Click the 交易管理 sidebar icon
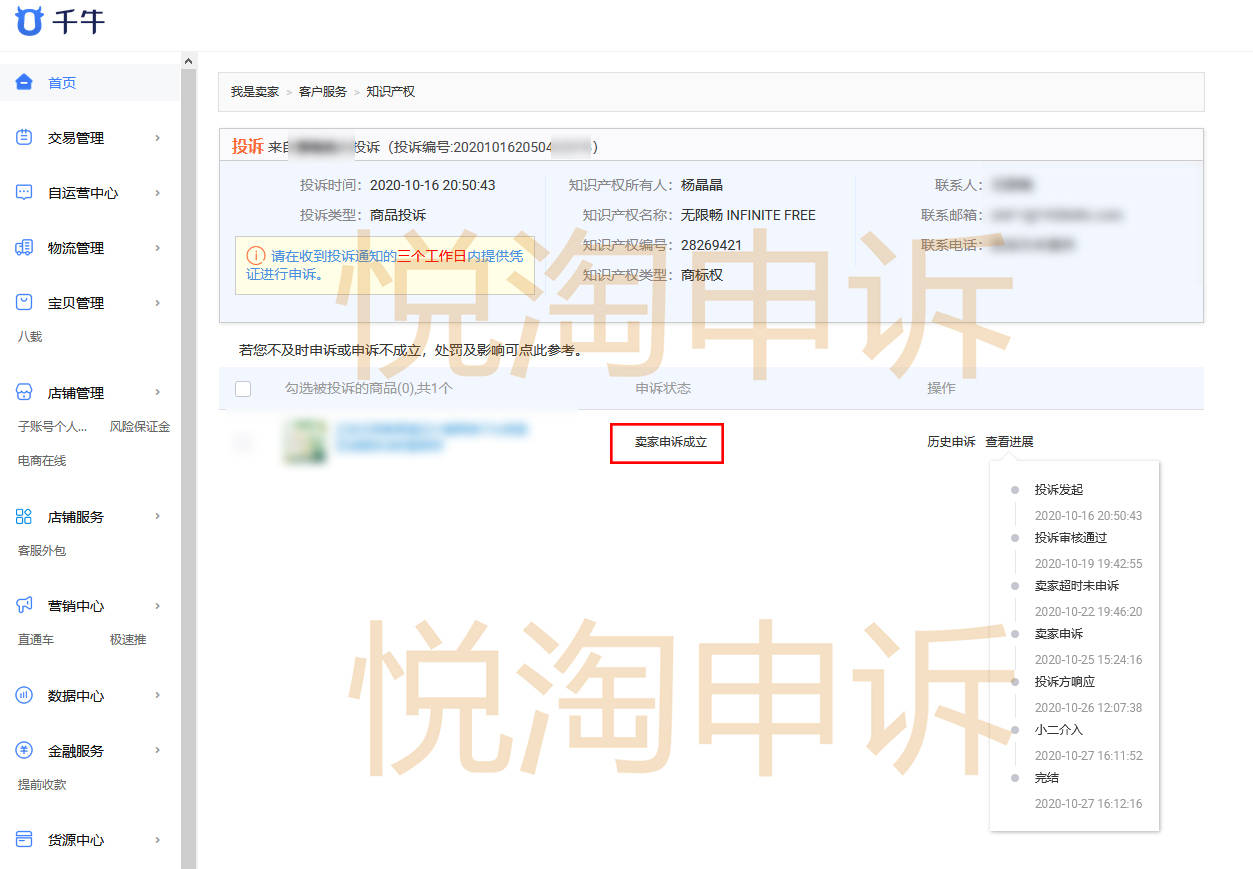 (24, 138)
